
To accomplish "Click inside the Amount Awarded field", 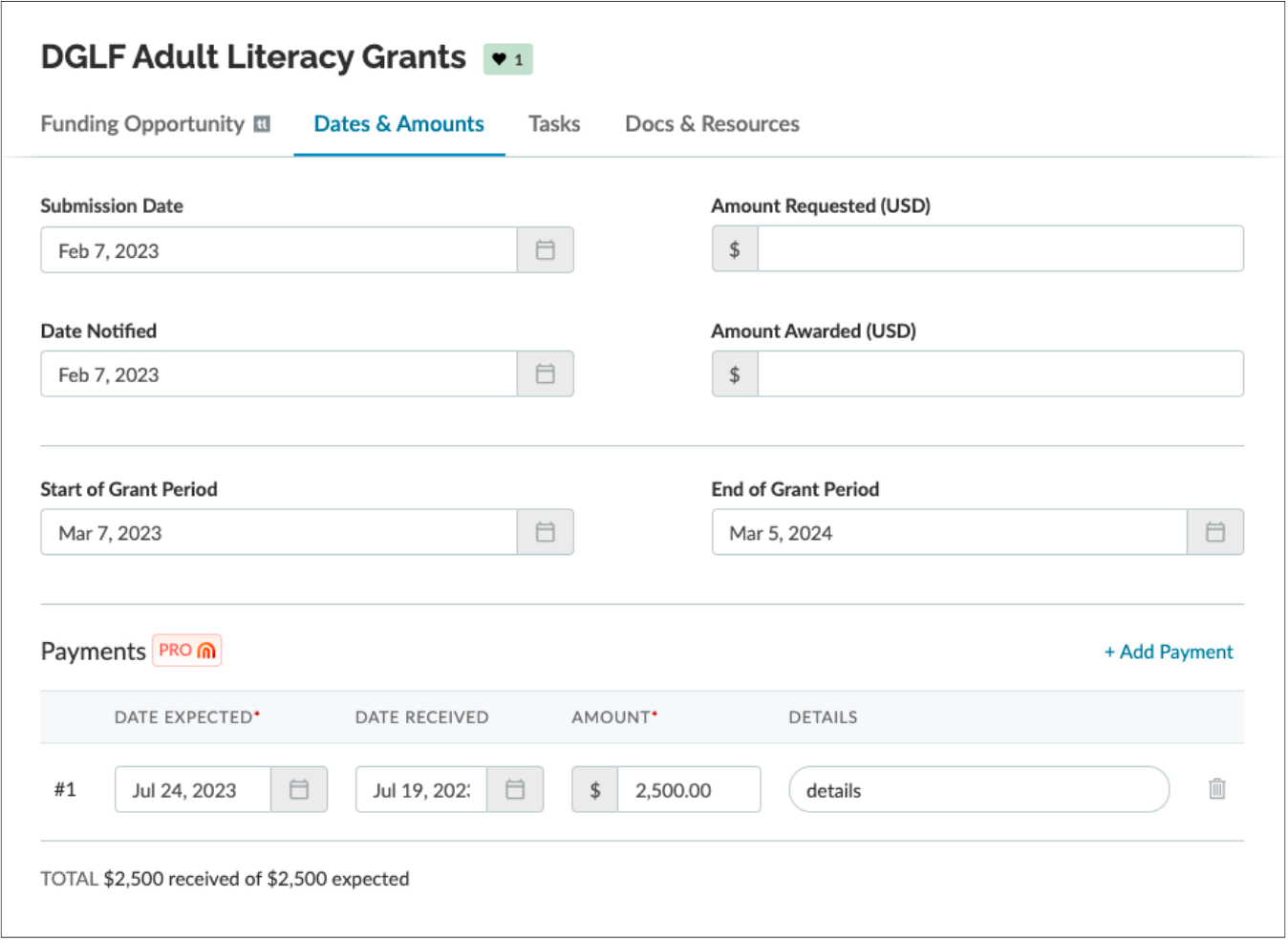I will tap(998, 374).
